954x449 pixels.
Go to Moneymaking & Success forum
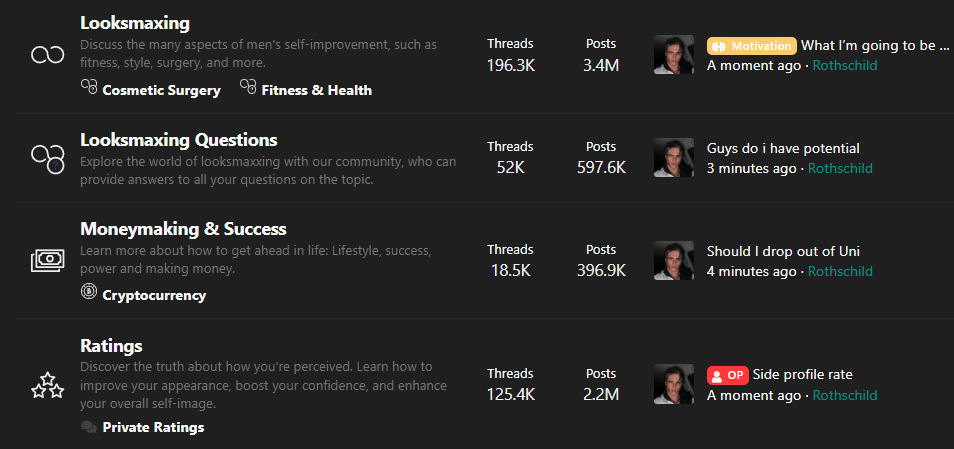tap(183, 229)
